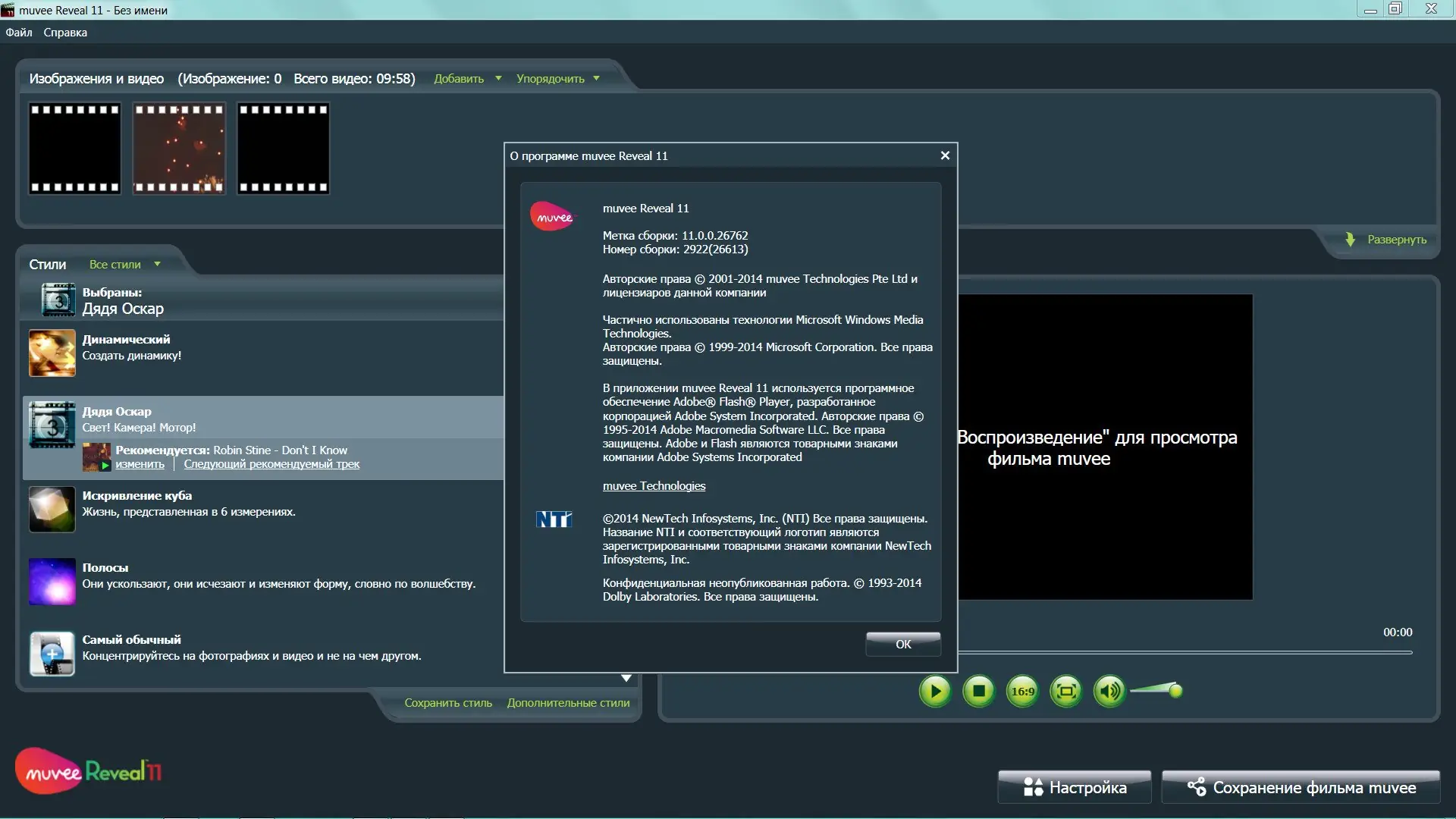Mute the sound with the speaker icon
The width and height of the screenshot is (1456, 819).
[x=1109, y=691]
